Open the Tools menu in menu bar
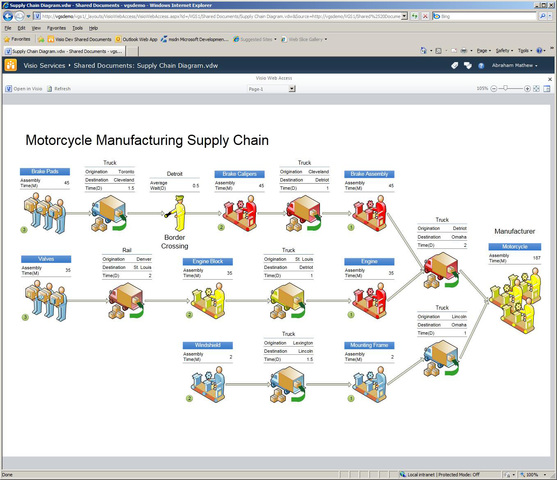Screen dimensions: 557x480 (77, 28)
